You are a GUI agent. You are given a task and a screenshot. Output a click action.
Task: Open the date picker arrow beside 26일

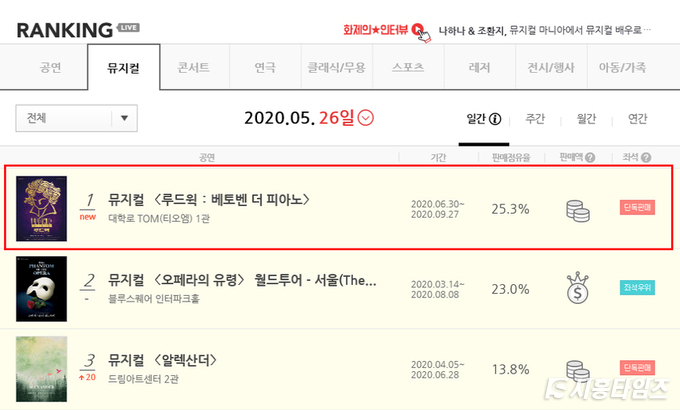click(366, 118)
